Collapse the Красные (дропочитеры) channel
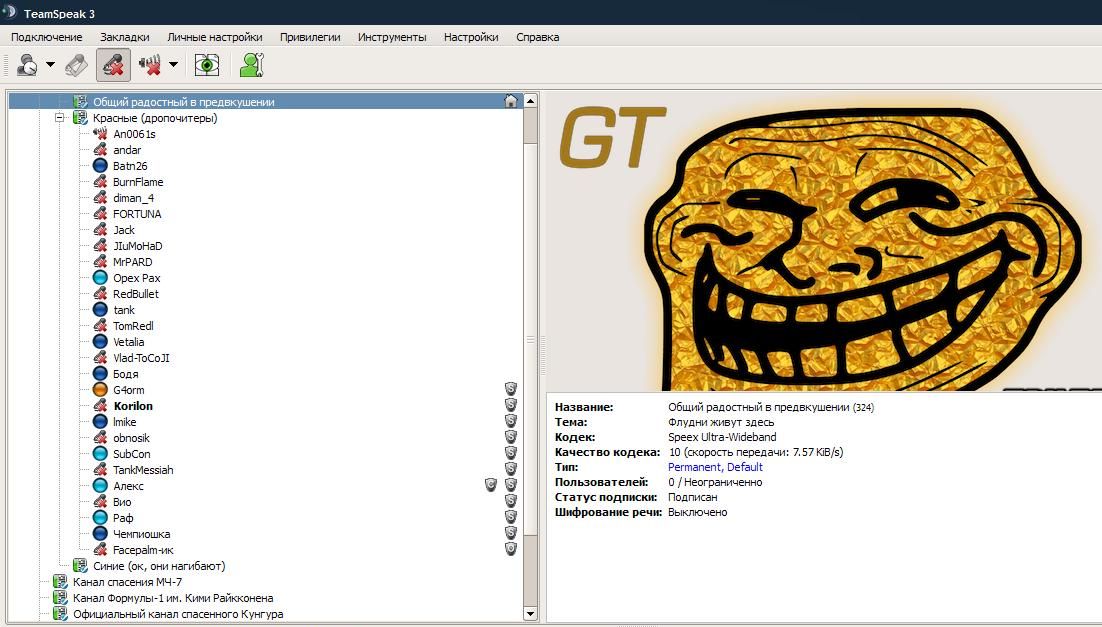Image resolution: width=1102 pixels, height=627 pixels. [x=60, y=118]
